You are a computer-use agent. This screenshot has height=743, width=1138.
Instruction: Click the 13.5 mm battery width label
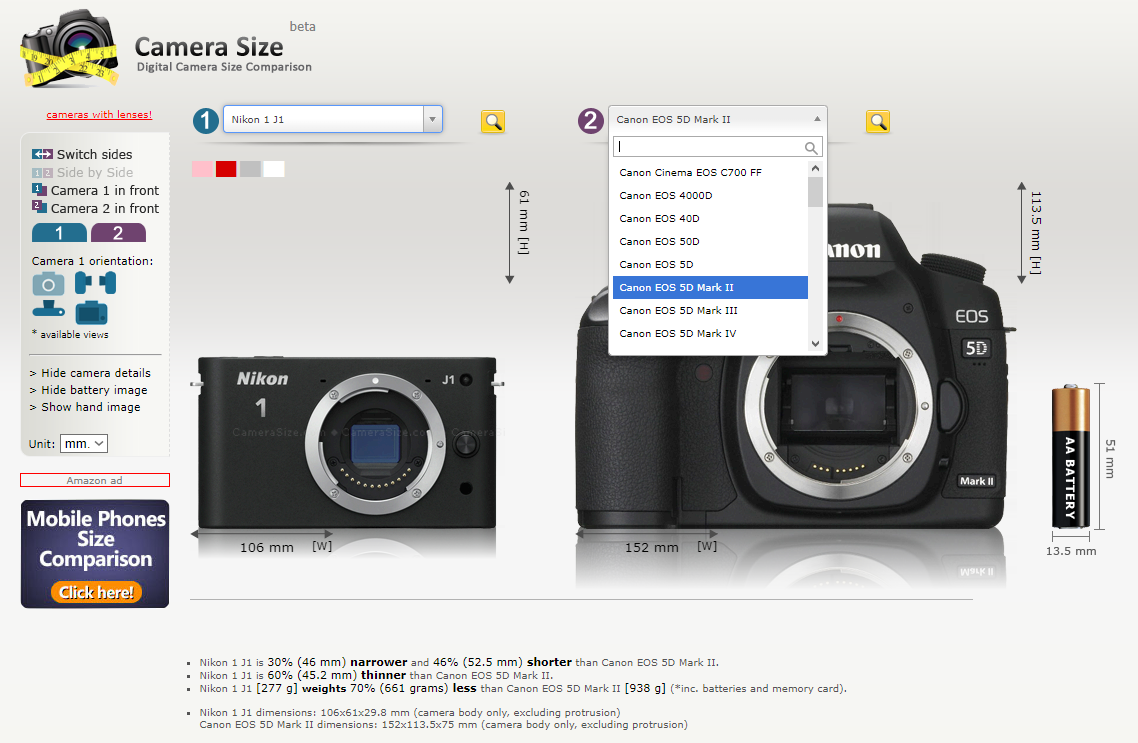(1071, 551)
